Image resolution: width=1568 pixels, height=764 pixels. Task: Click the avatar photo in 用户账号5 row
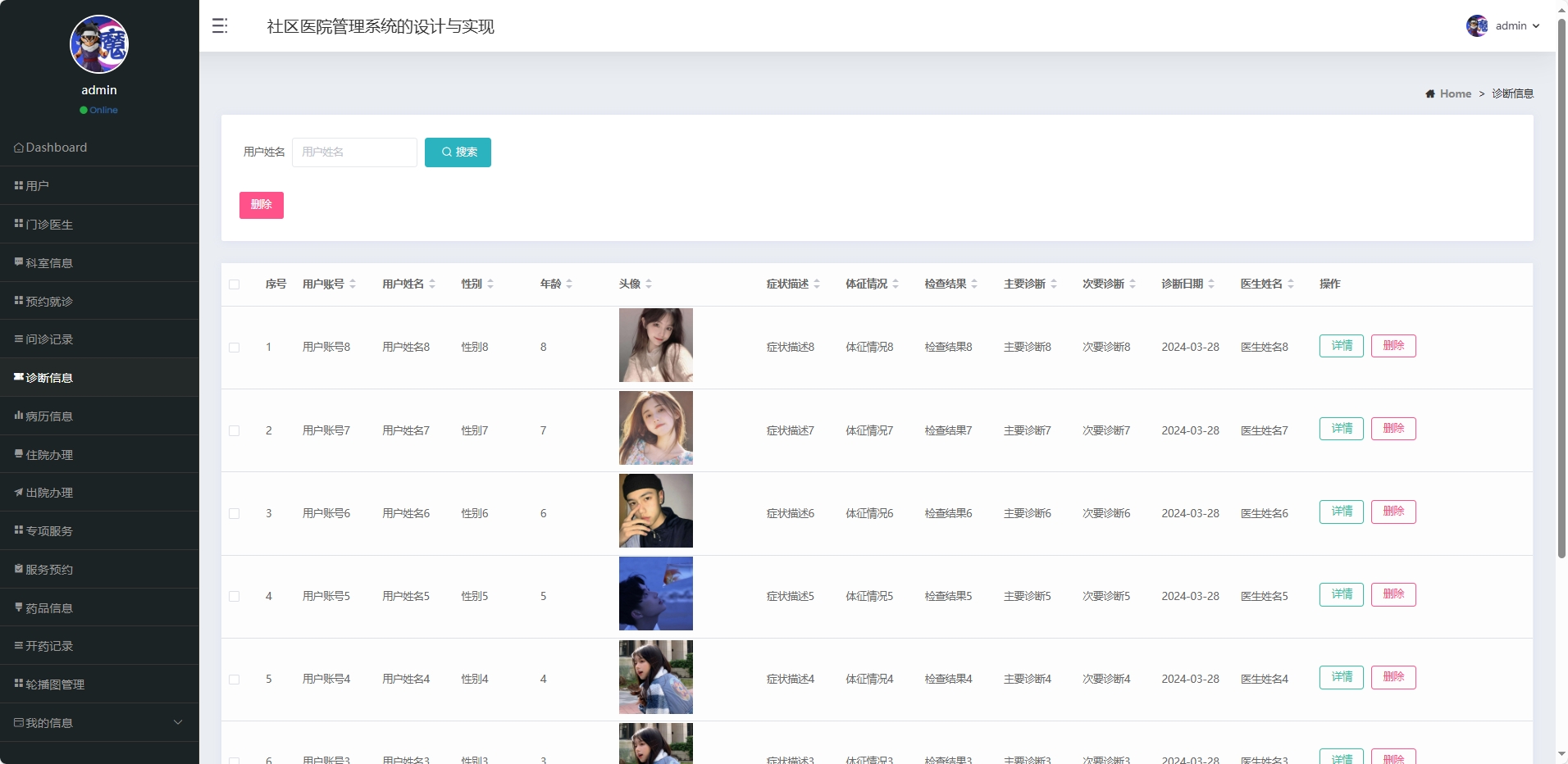656,593
